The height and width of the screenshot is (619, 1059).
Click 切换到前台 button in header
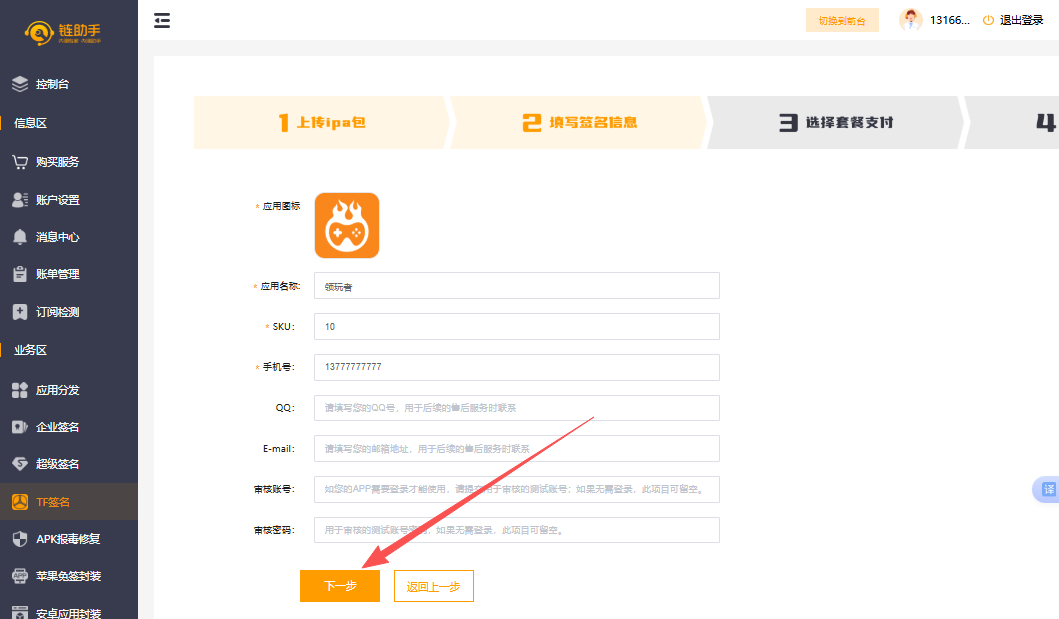pos(842,20)
